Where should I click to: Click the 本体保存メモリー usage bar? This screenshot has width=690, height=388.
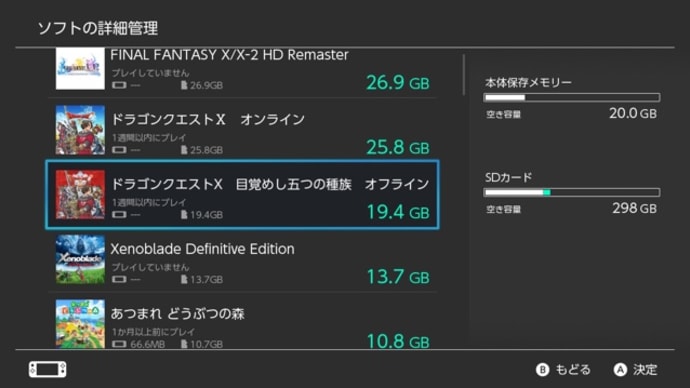(x=572, y=97)
